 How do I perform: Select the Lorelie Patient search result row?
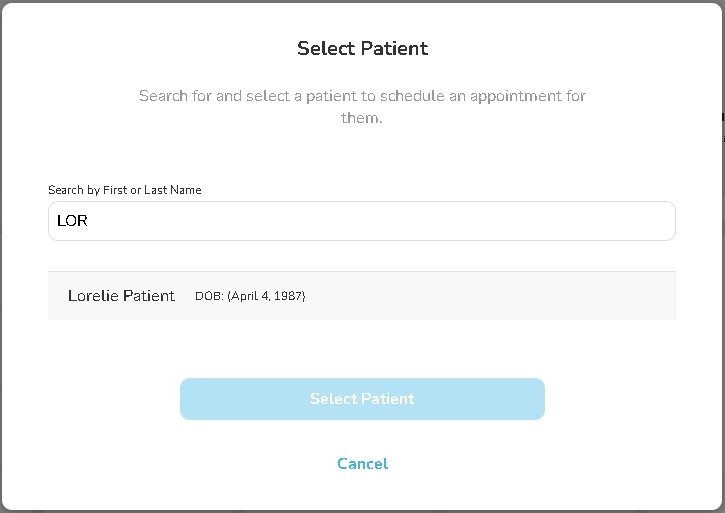361,296
